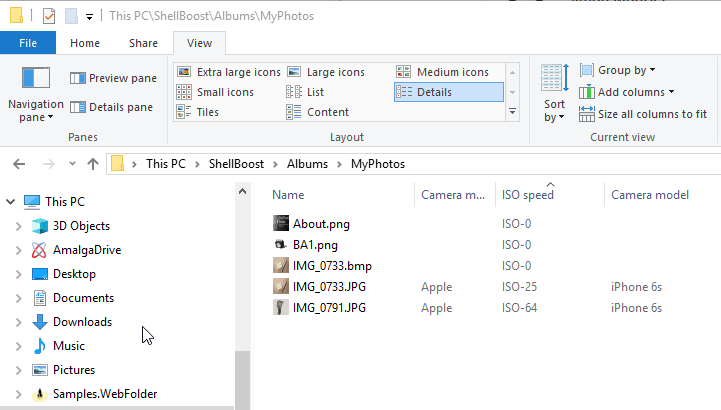Select the List layout option
The image size is (721, 410).
(305, 92)
